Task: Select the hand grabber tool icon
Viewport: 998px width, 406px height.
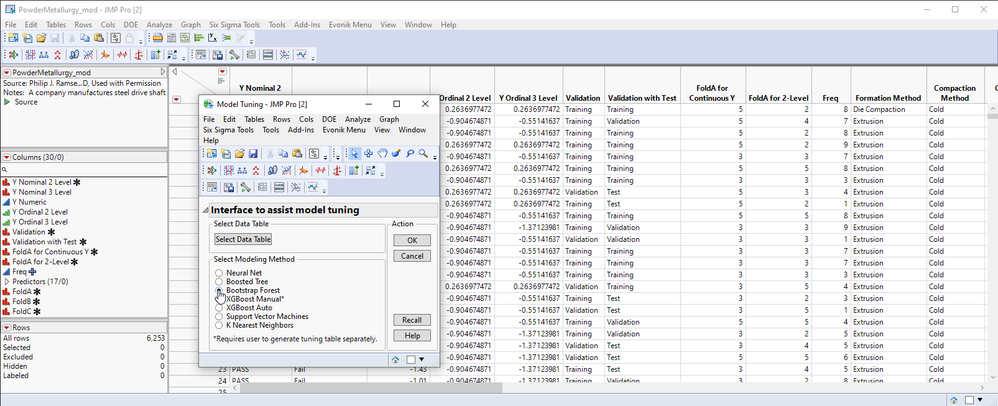Action: (383, 154)
